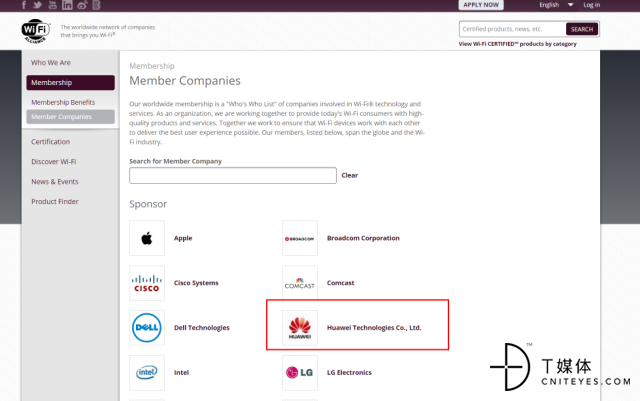
Task: Click the Clear link
Action: coord(349,175)
